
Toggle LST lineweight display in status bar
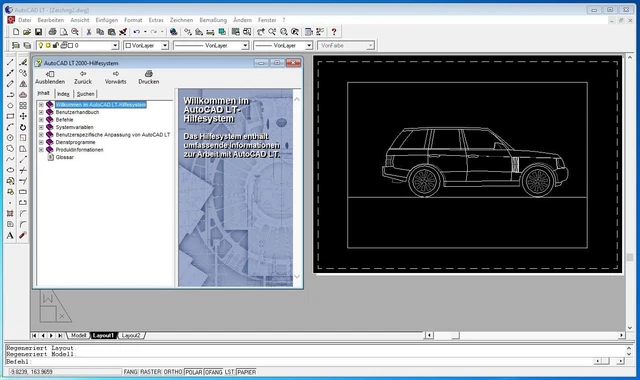[229, 372]
